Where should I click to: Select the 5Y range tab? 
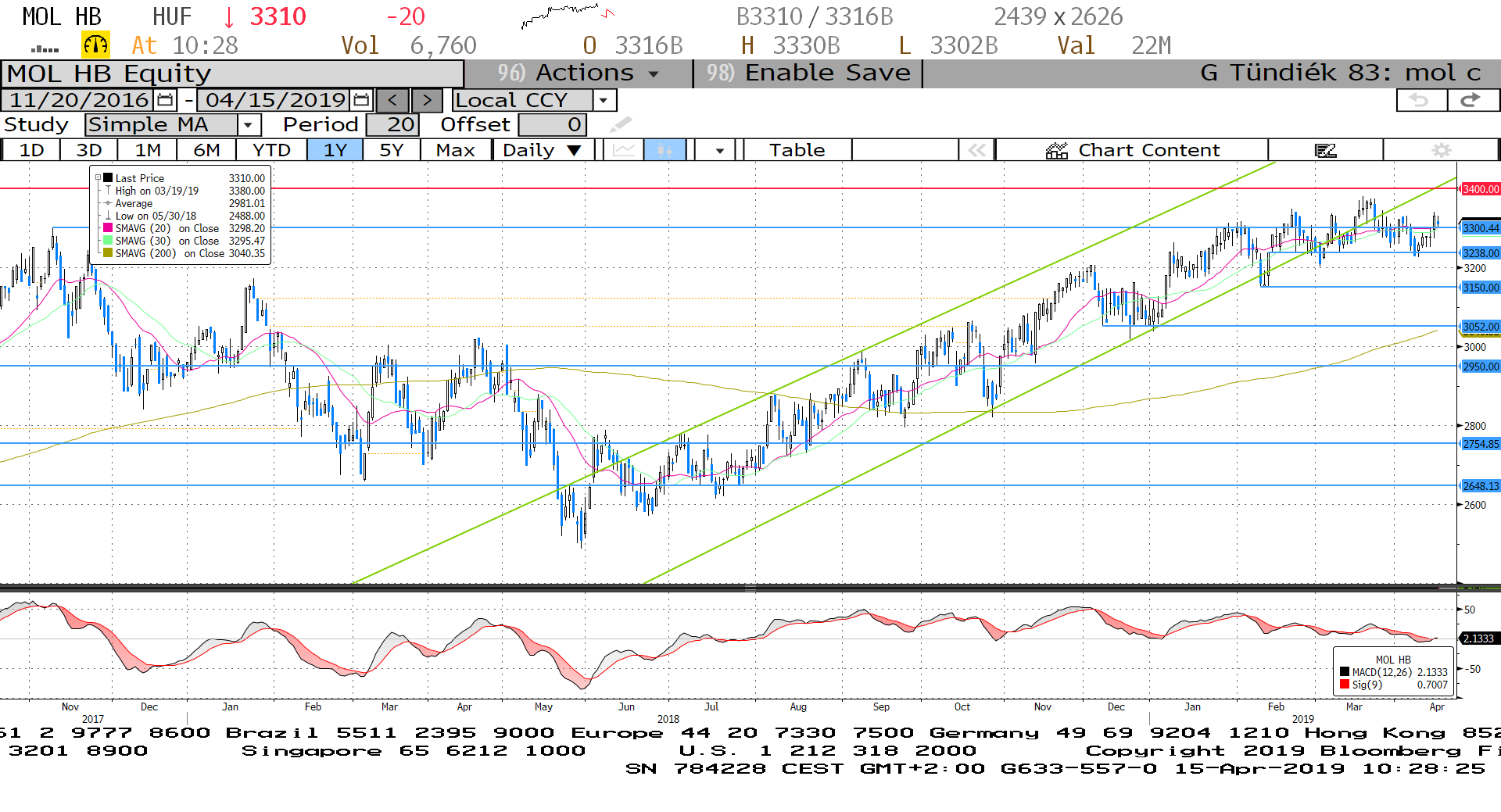click(392, 150)
